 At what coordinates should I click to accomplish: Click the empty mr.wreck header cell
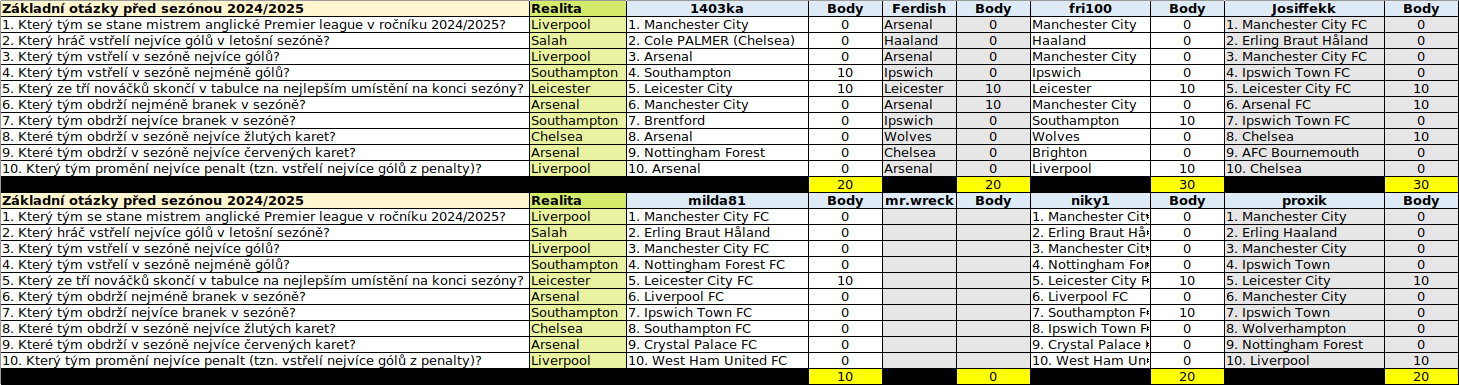[919, 200]
